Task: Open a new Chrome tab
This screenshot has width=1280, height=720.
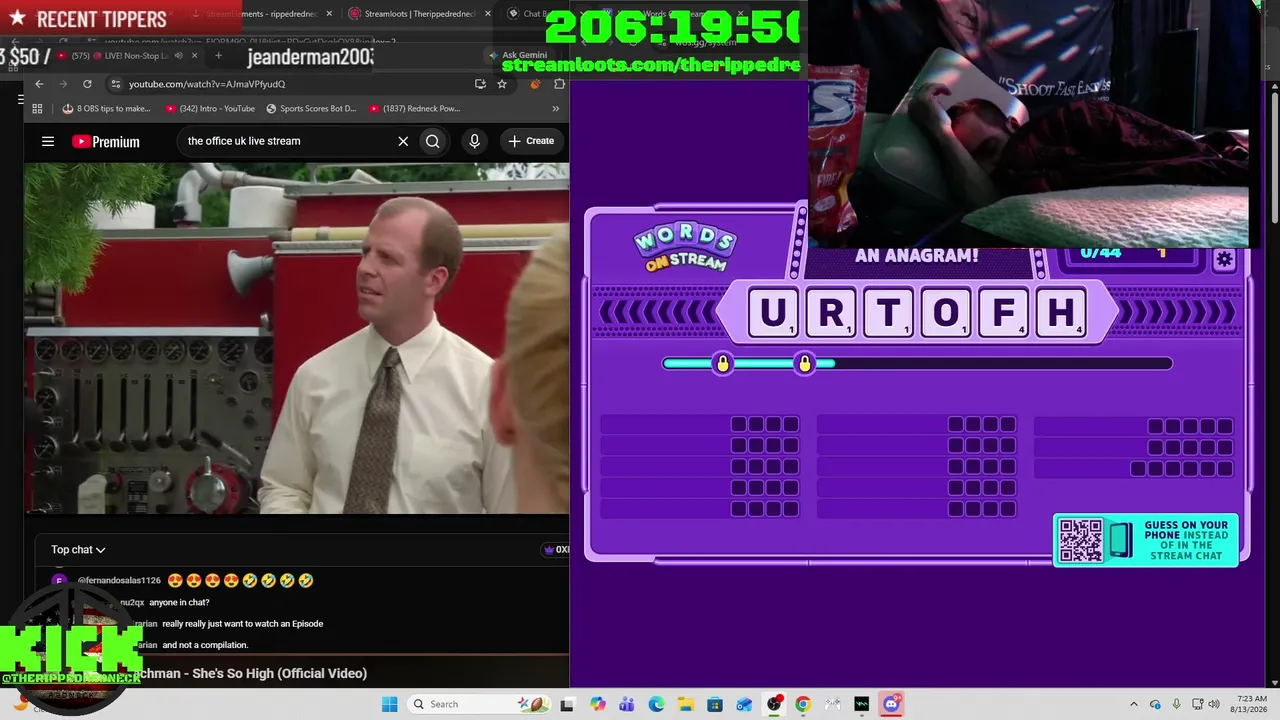Action: point(218,56)
